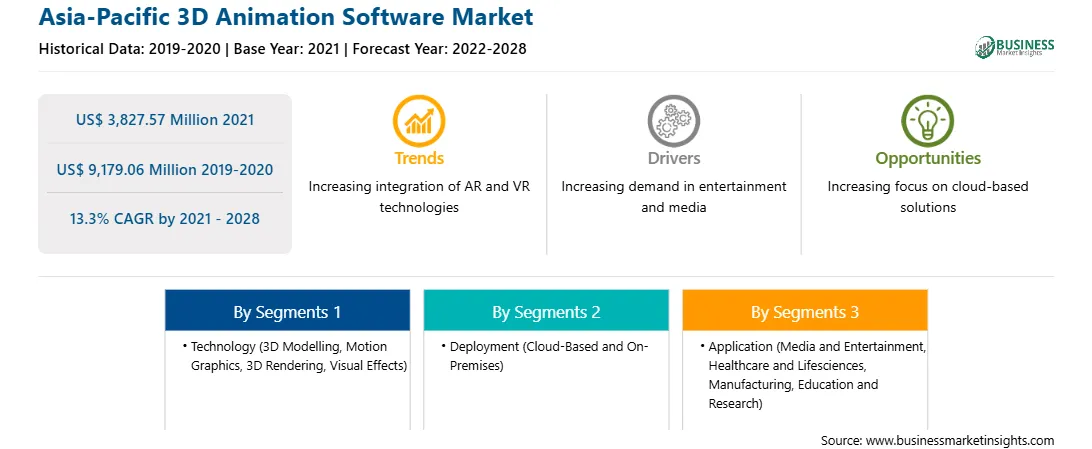This screenshot has width=1092, height=449.
Task: Click the Business Market Insights logo
Action: point(1014,47)
